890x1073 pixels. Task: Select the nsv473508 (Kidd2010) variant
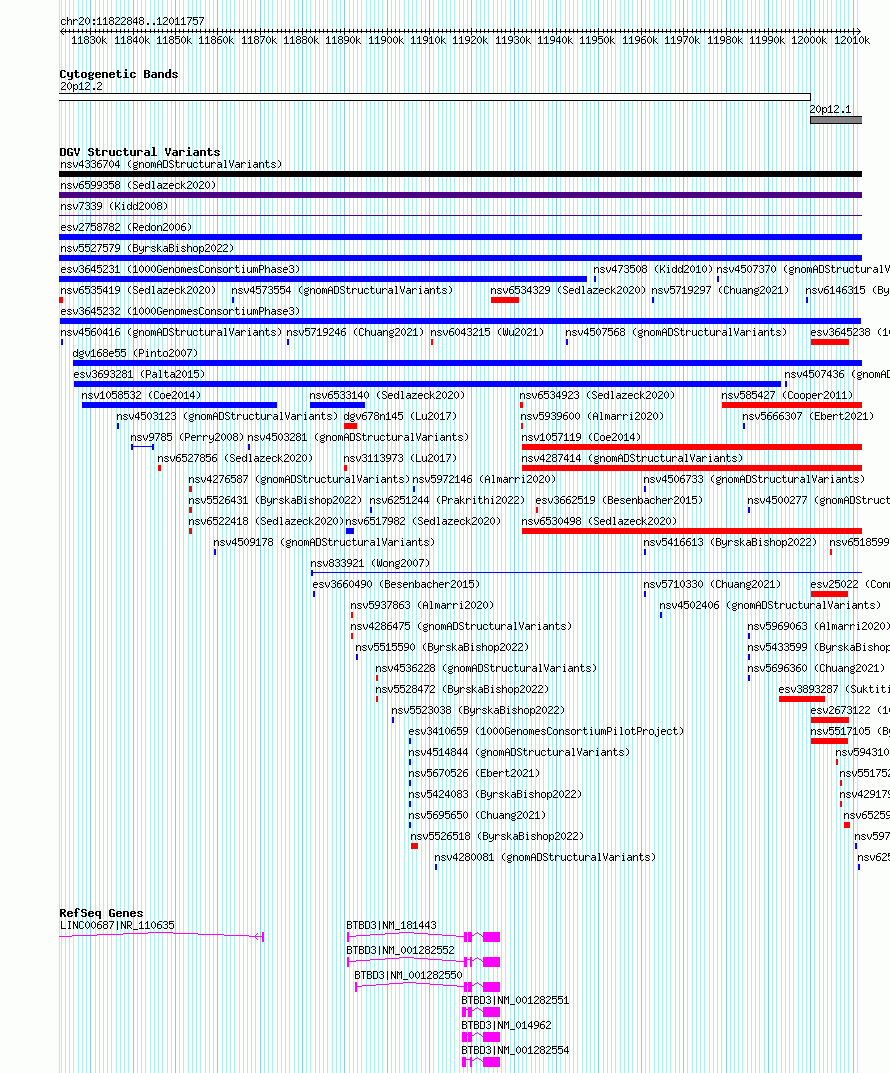pyautogui.click(x=653, y=269)
